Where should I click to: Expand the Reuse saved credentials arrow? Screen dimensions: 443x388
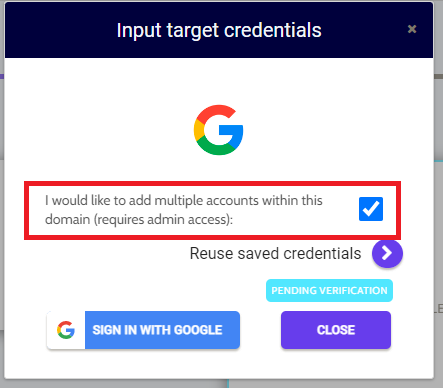(x=387, y=253)
